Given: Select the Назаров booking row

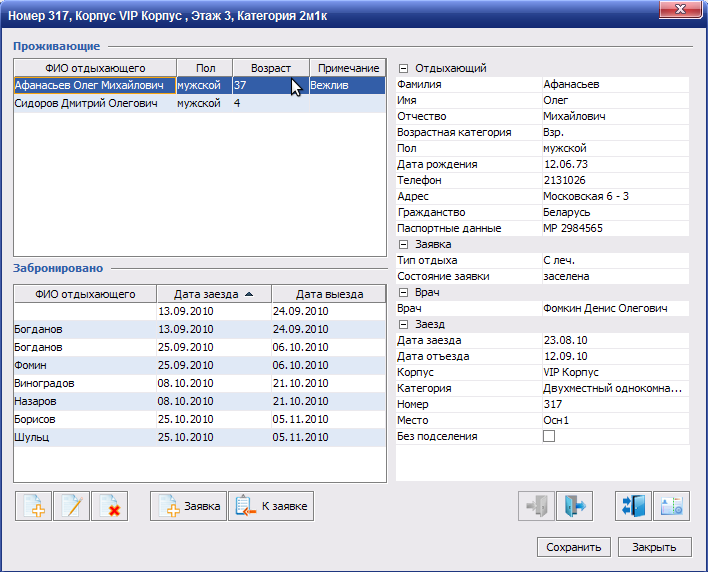Looking at the screenshot, I should pos(200,401).
